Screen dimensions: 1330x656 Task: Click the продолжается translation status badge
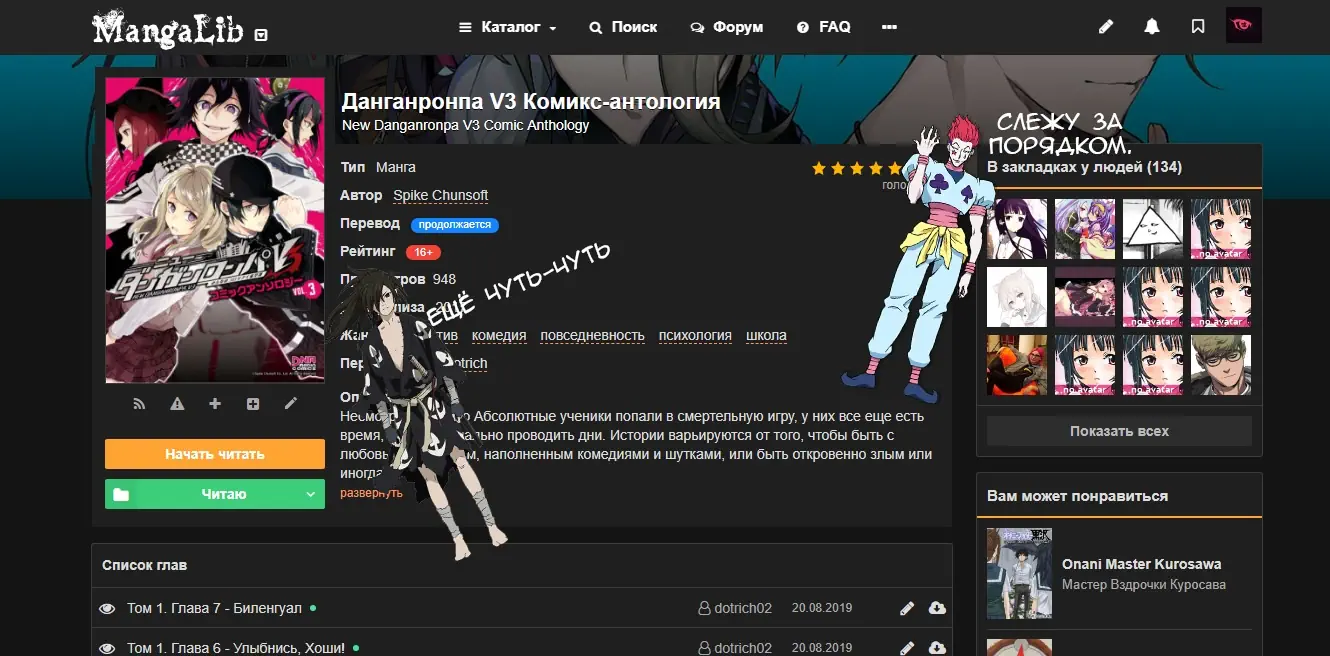point(455,225)
